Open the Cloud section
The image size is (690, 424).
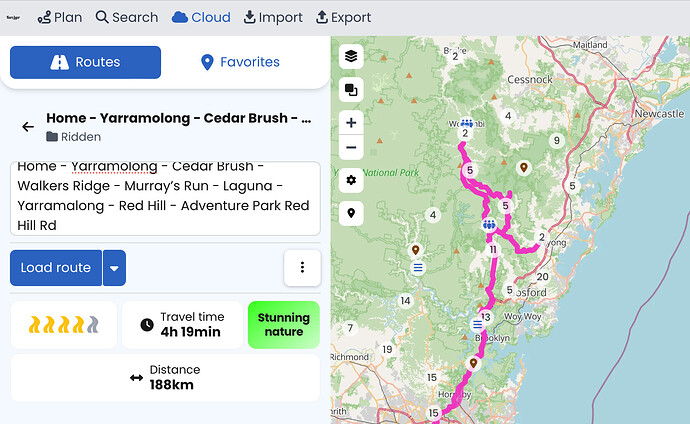pos(201,17)
